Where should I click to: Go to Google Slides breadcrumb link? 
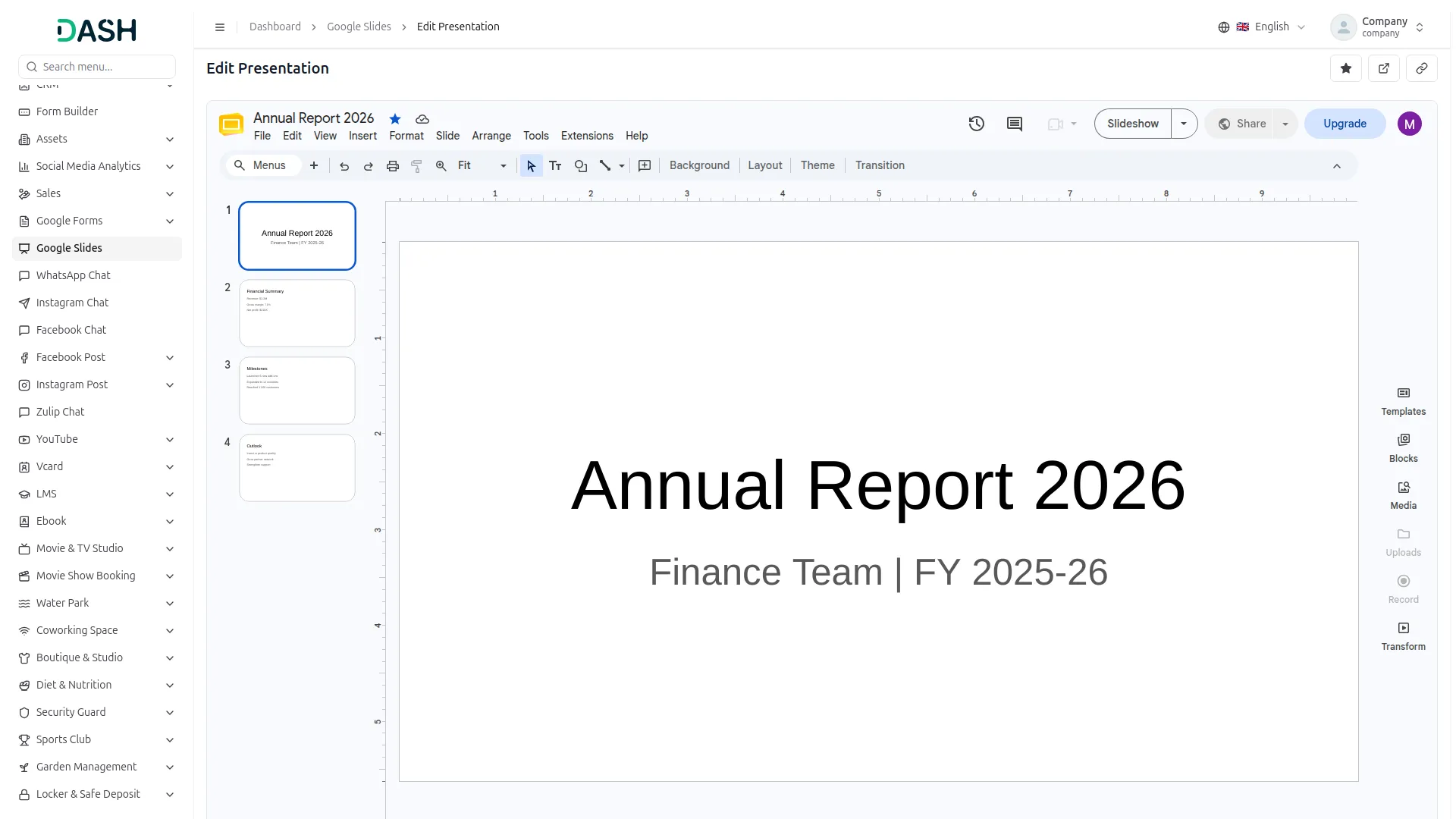tap(359, 27)
